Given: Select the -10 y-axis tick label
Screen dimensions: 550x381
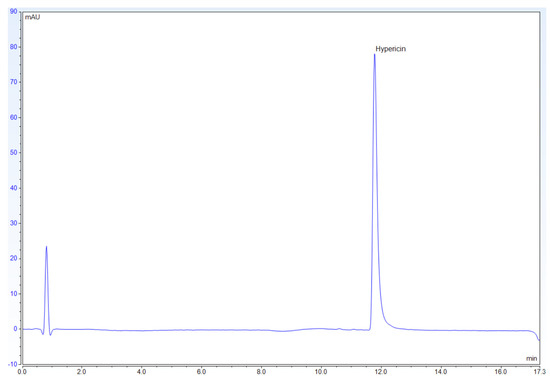Looking at the screenshot, I should pos(13,364).
